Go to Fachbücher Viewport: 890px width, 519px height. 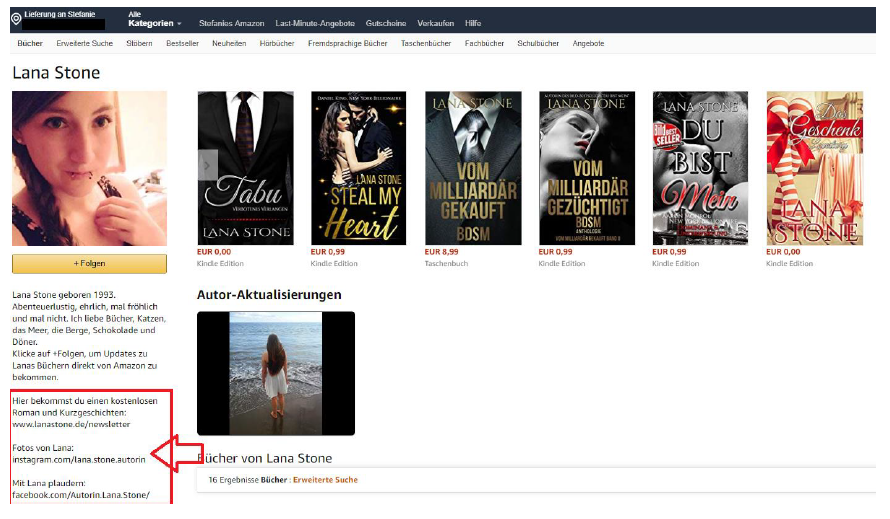(484, 43)
